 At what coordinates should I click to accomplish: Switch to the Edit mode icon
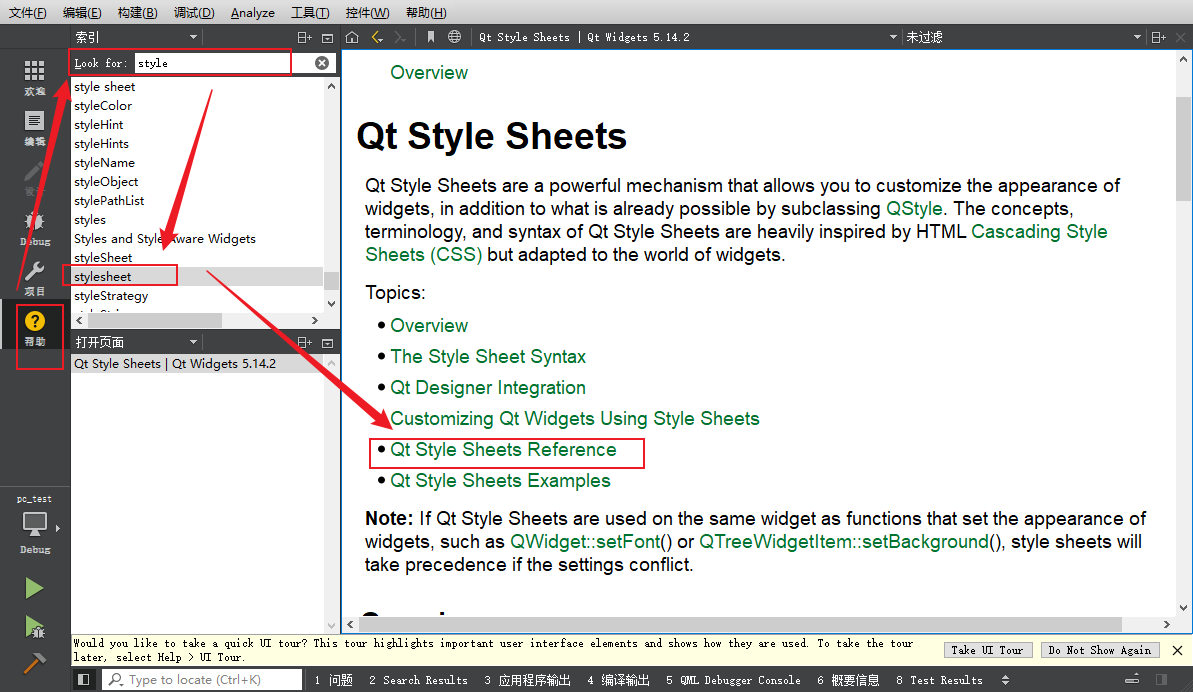(x=34, y=121)
